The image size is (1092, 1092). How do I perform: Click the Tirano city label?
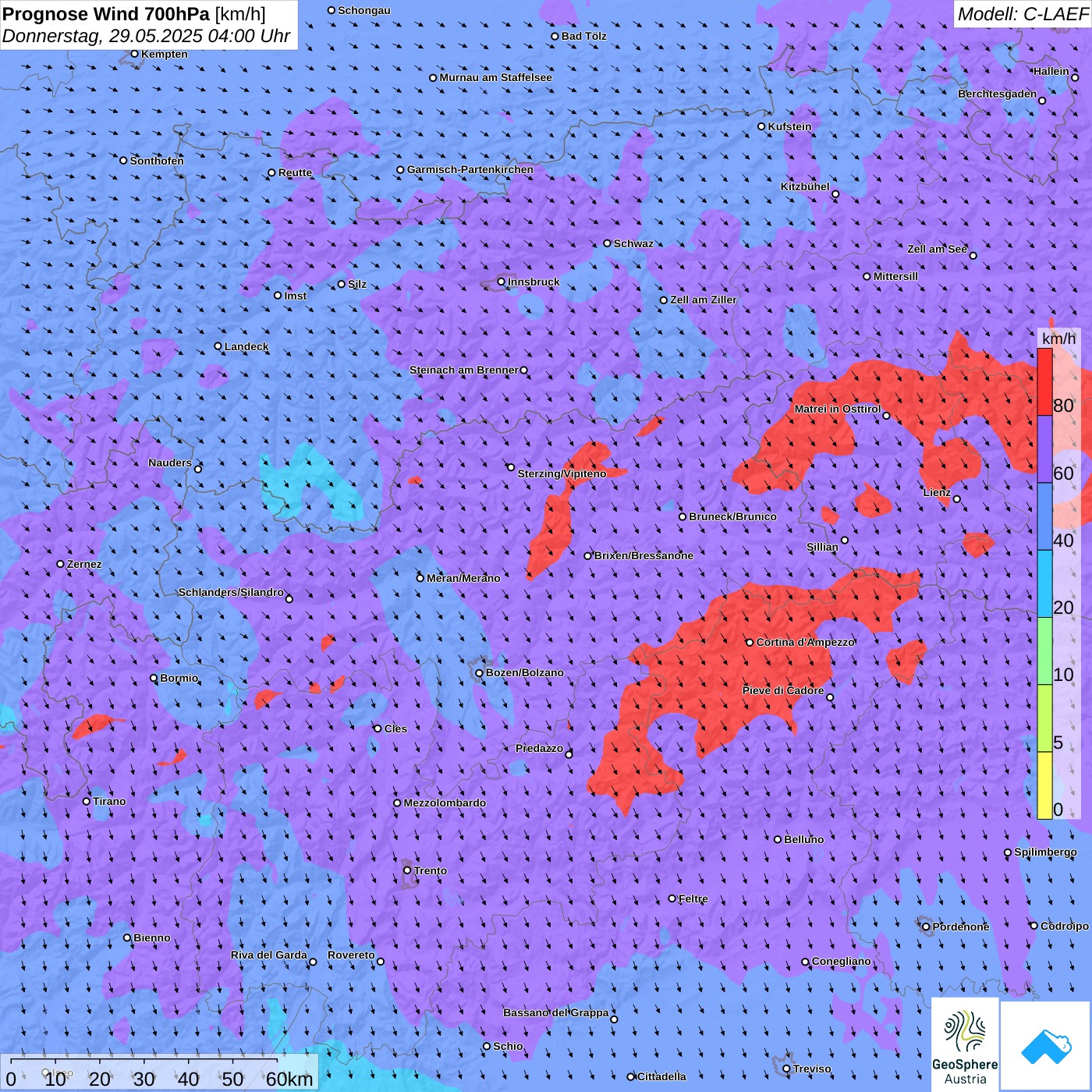(109, 801)
